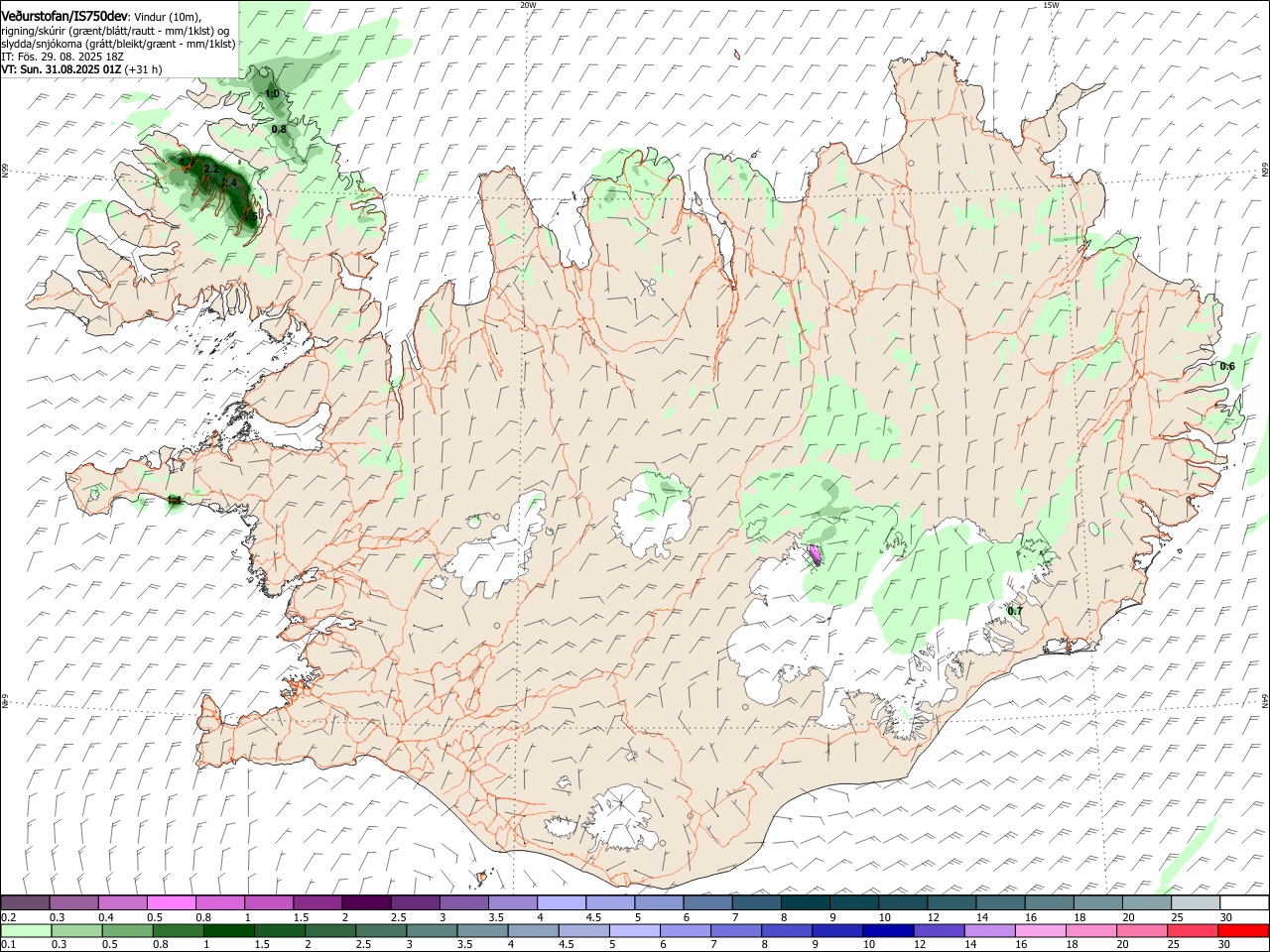Click the '2.2' precipitation value on the map
The image size is (1270, 952).
(210, 170)
